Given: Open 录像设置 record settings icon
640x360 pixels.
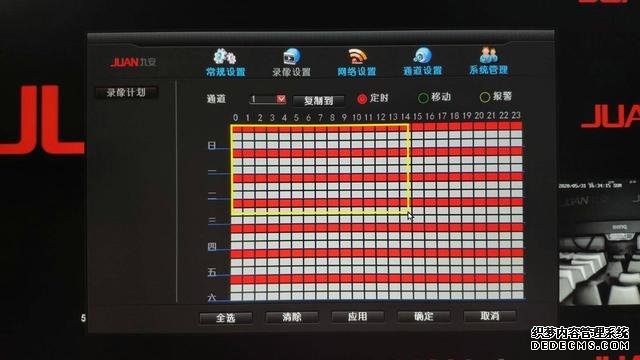Looking at the screenshot, I should (291, 56).
